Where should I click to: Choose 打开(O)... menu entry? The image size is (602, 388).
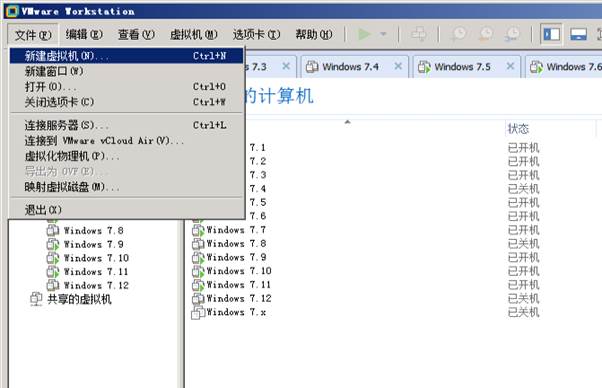(126, 87)
